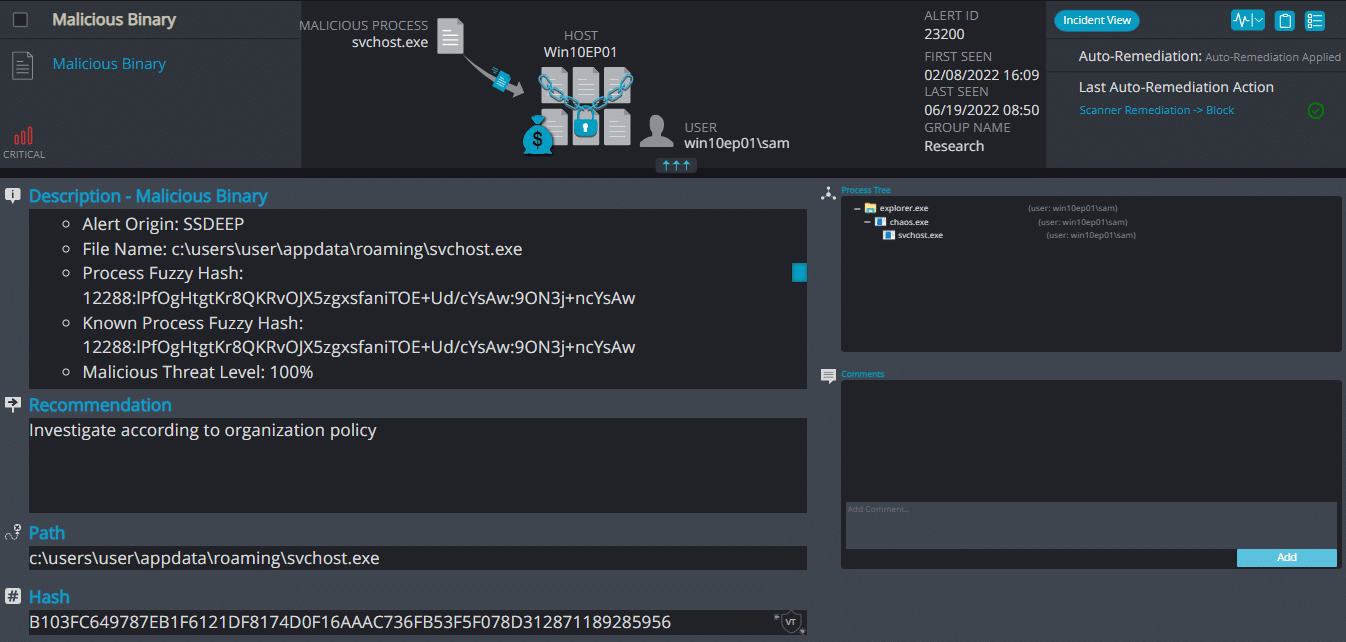The image size is (1346, 642).
Task: Click the Process Tree node icon
Action: (x=828, y=192)
